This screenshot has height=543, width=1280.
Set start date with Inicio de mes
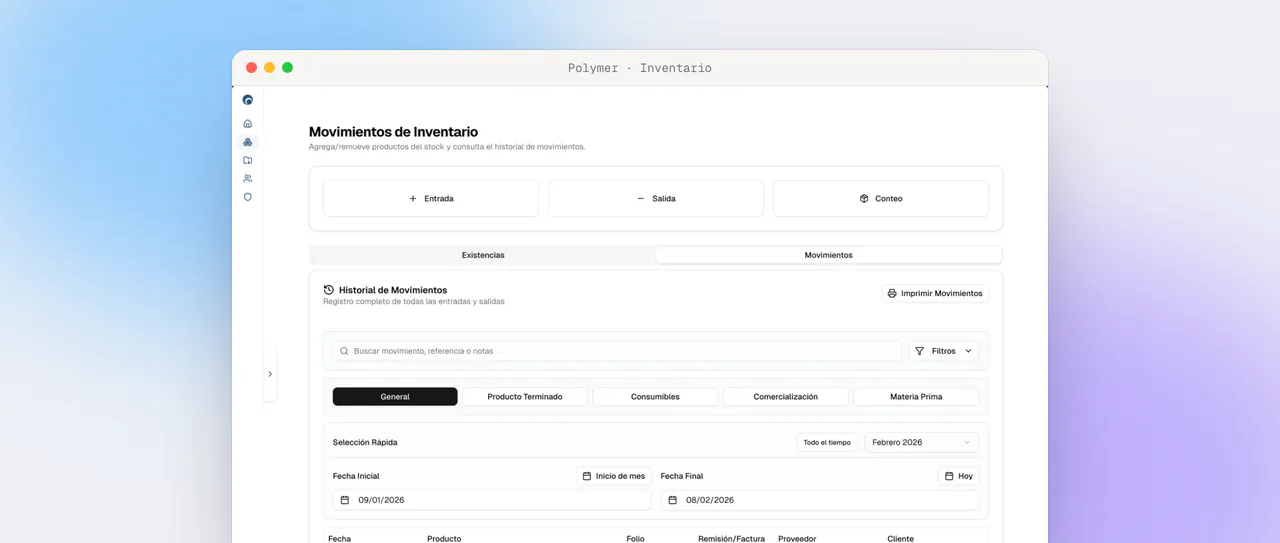point(614,476)
